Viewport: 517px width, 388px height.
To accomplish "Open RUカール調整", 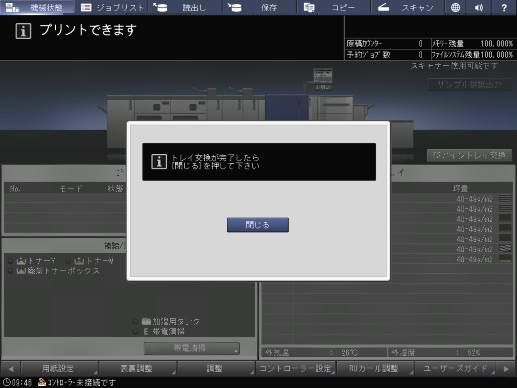I will point(375,368).
